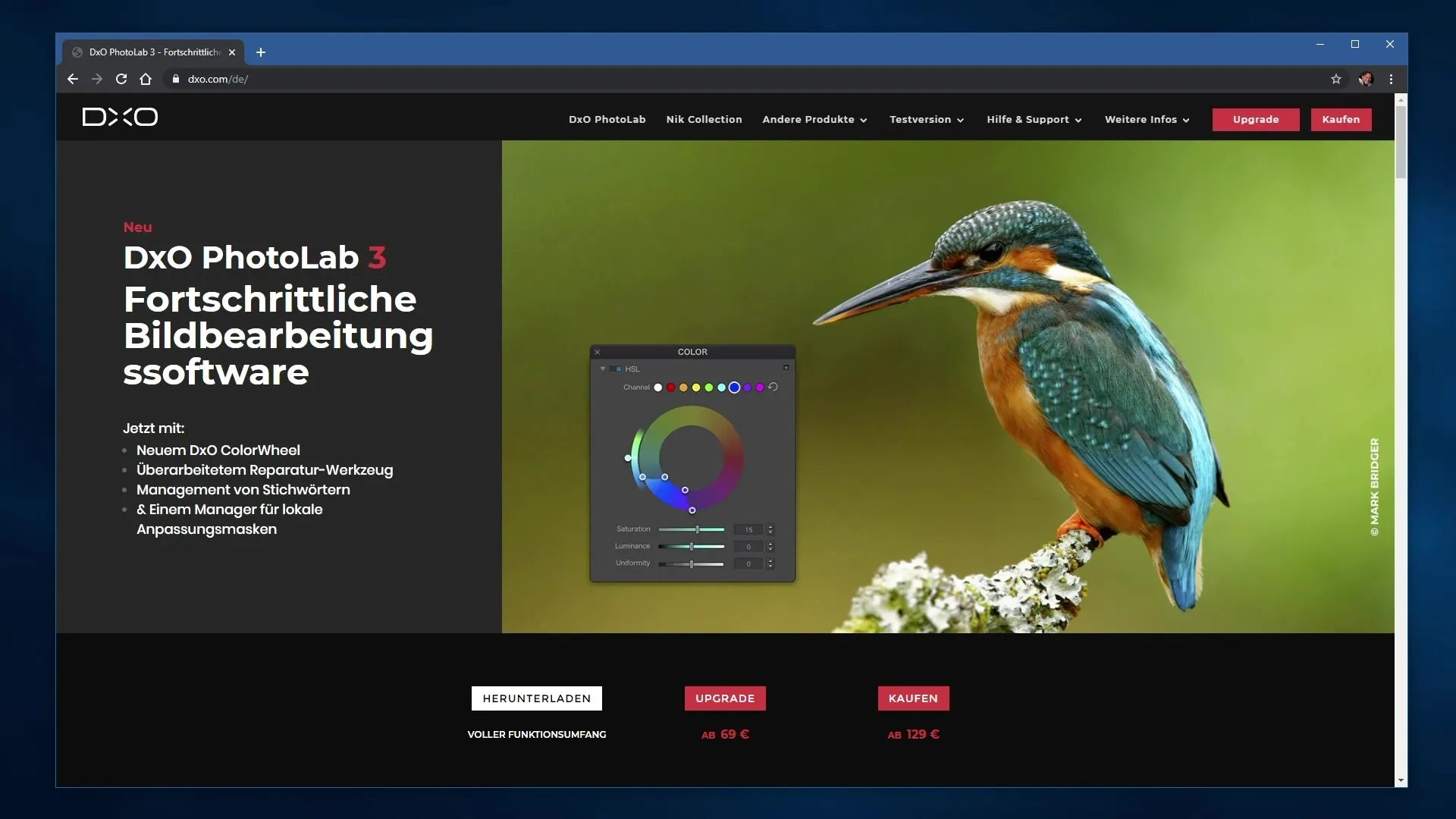The width and height of the screenshot is (1456, 819).
Task: Maximize the Chrome window
Action: click(x=1355, y=44)
